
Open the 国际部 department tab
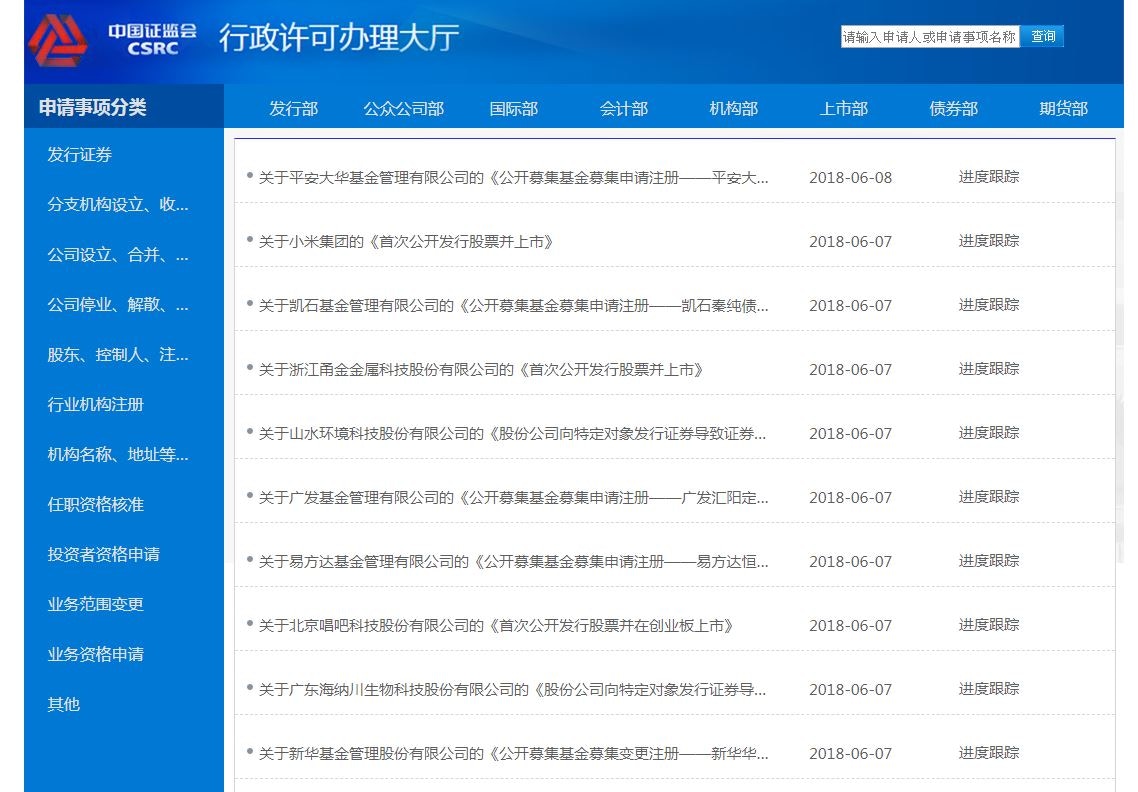[513, 108]
